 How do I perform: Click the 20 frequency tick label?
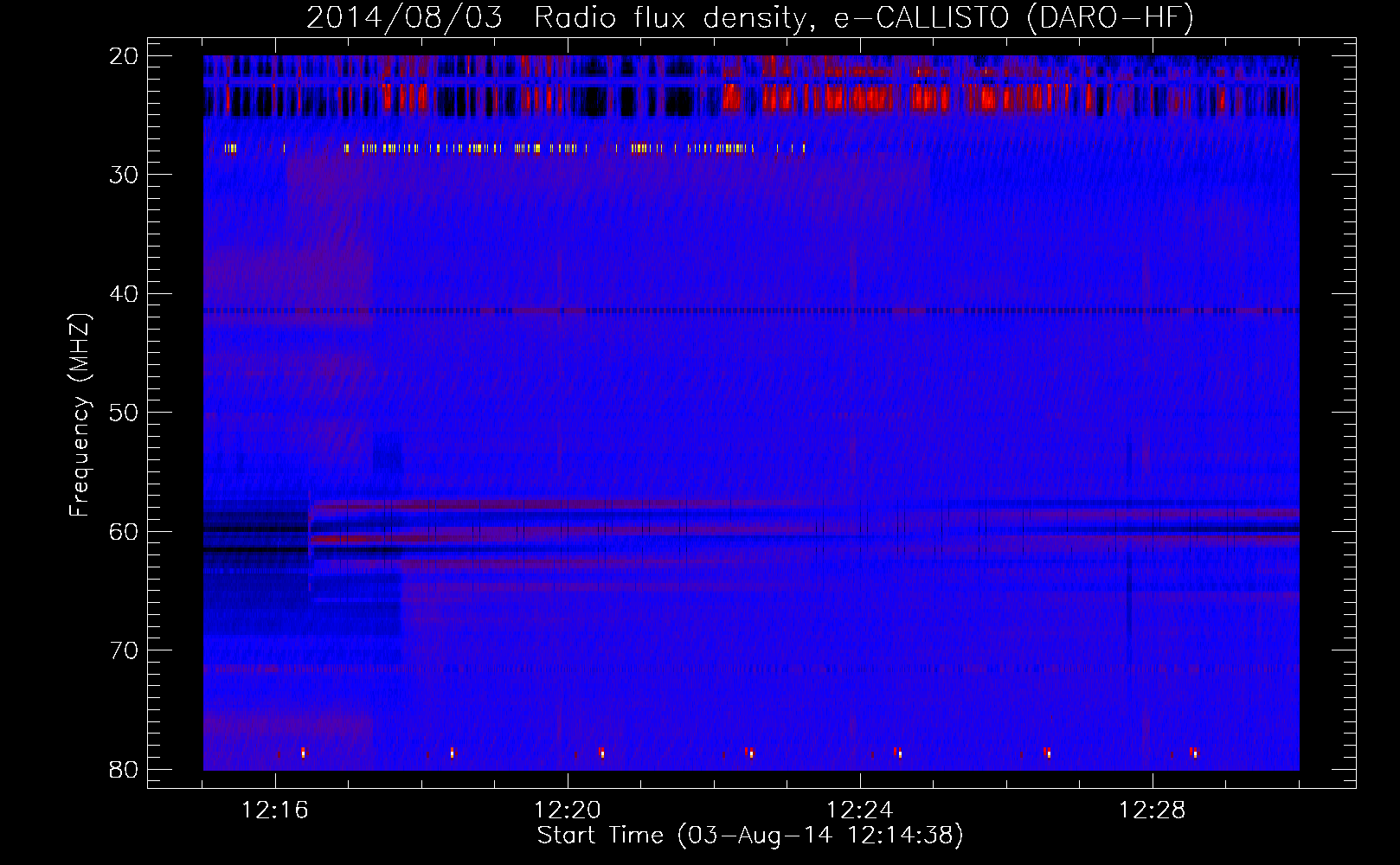click(125, 56)
